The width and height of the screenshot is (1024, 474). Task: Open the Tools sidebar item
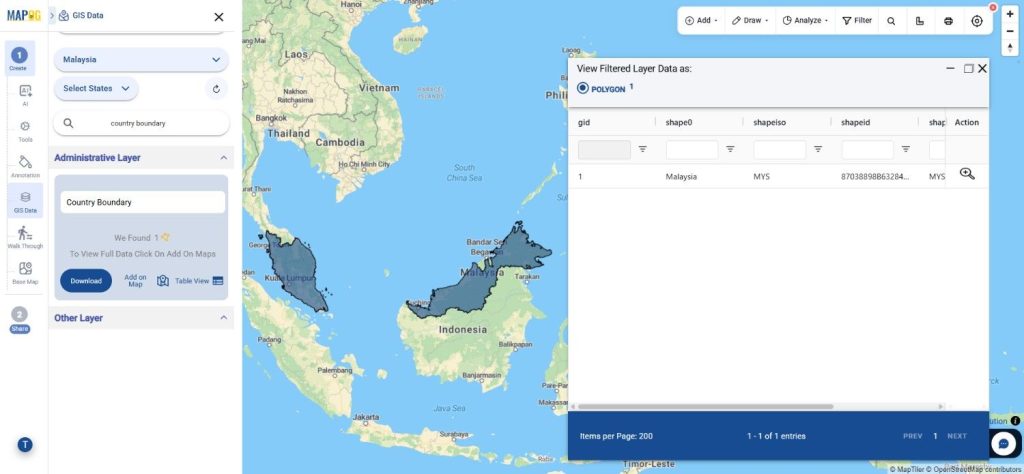25,131
